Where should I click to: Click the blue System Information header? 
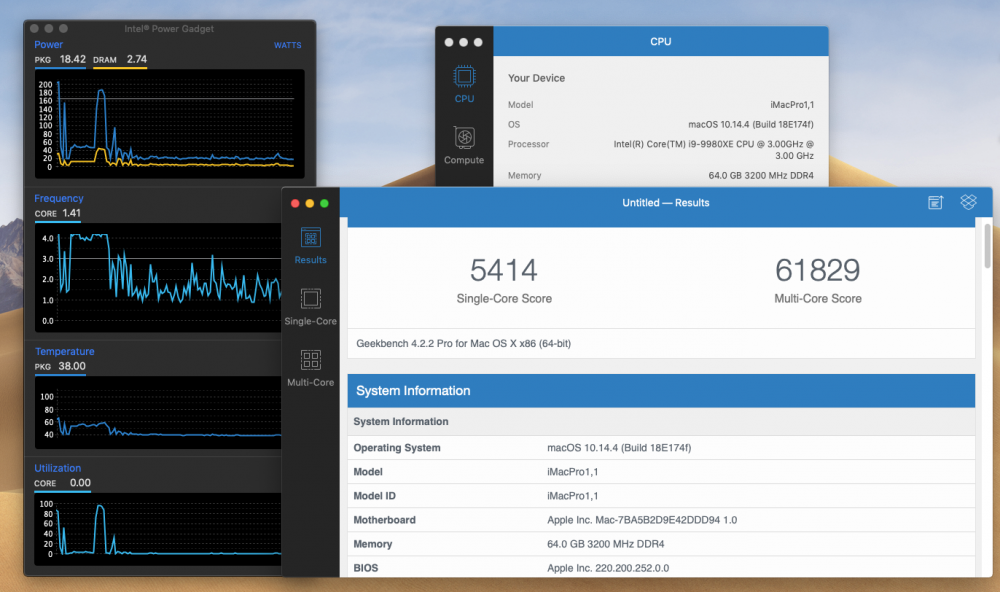(x=661, y=391)
